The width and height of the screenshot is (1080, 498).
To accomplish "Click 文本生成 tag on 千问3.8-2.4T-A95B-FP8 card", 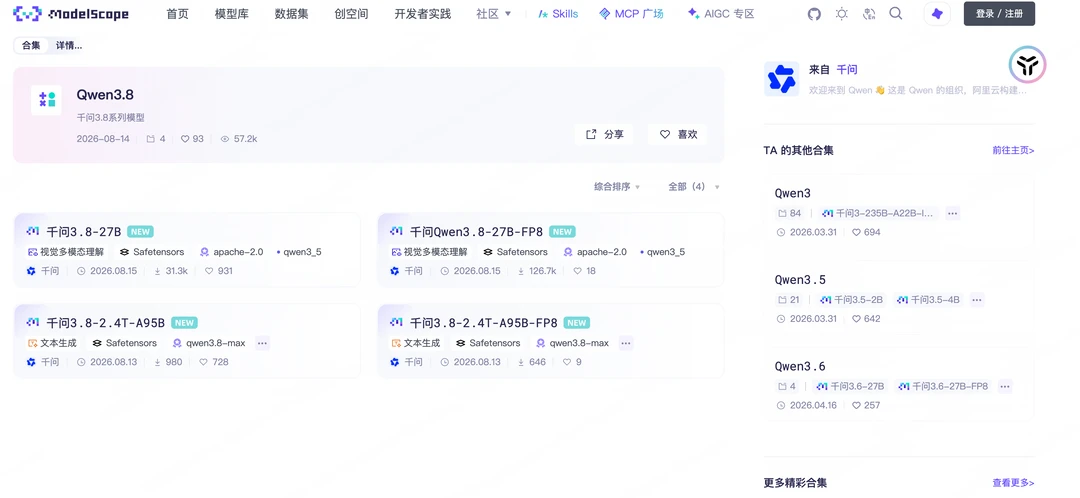I will (416, 343).
